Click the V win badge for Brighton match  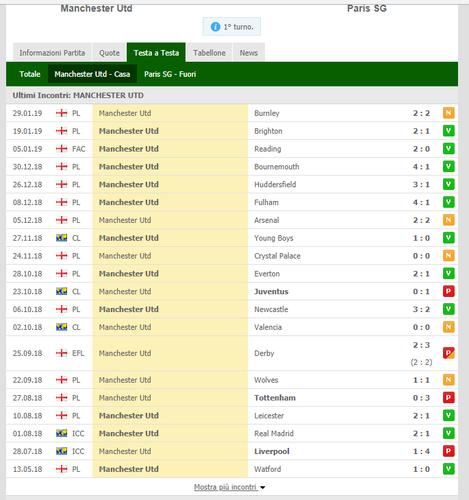[x=448, y=131]
